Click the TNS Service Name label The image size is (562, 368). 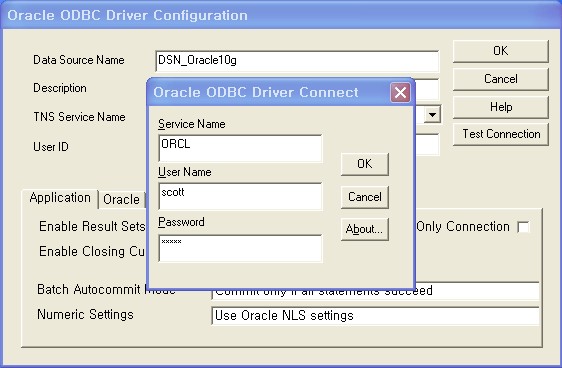coord(79,117)
